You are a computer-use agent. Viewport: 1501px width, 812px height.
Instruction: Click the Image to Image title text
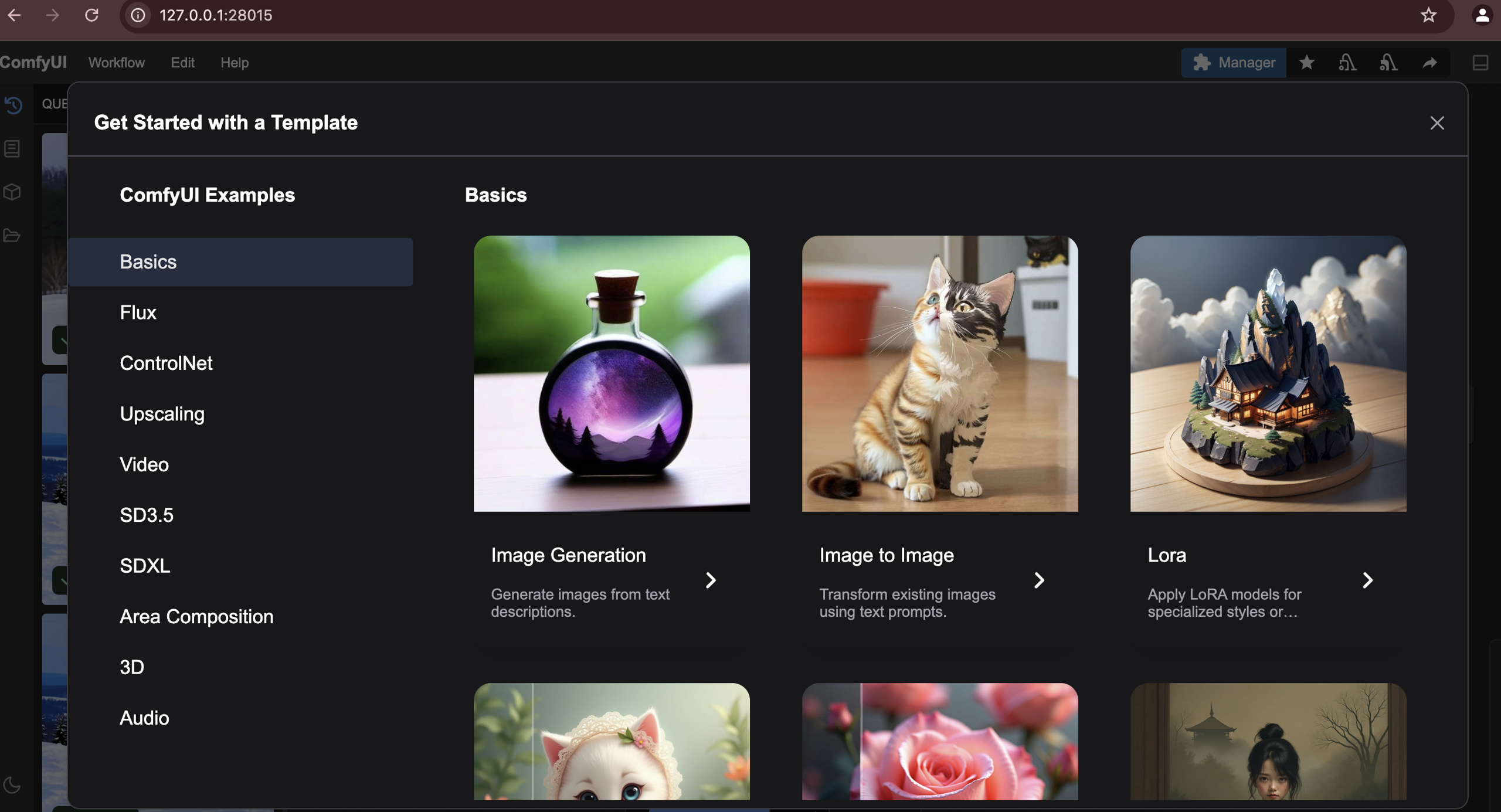[887, 555]
